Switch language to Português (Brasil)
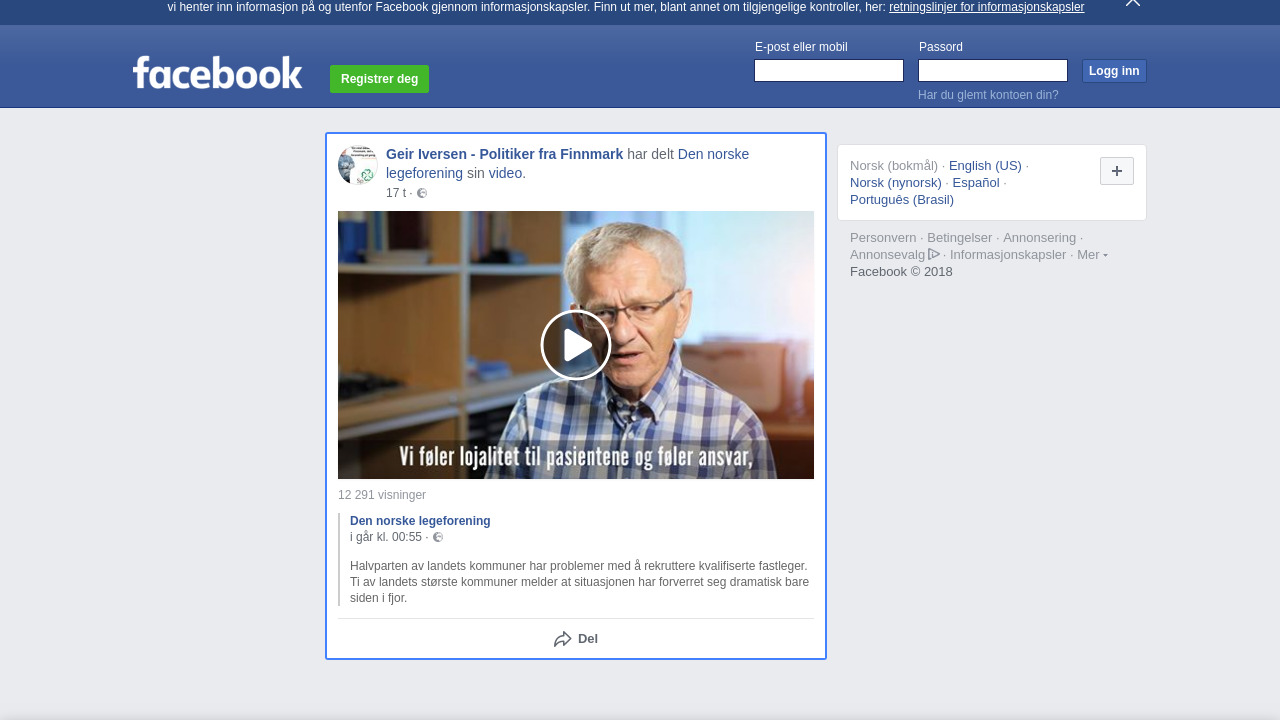The height and width of the screenshot is (720, 1280). coord(902,200)
